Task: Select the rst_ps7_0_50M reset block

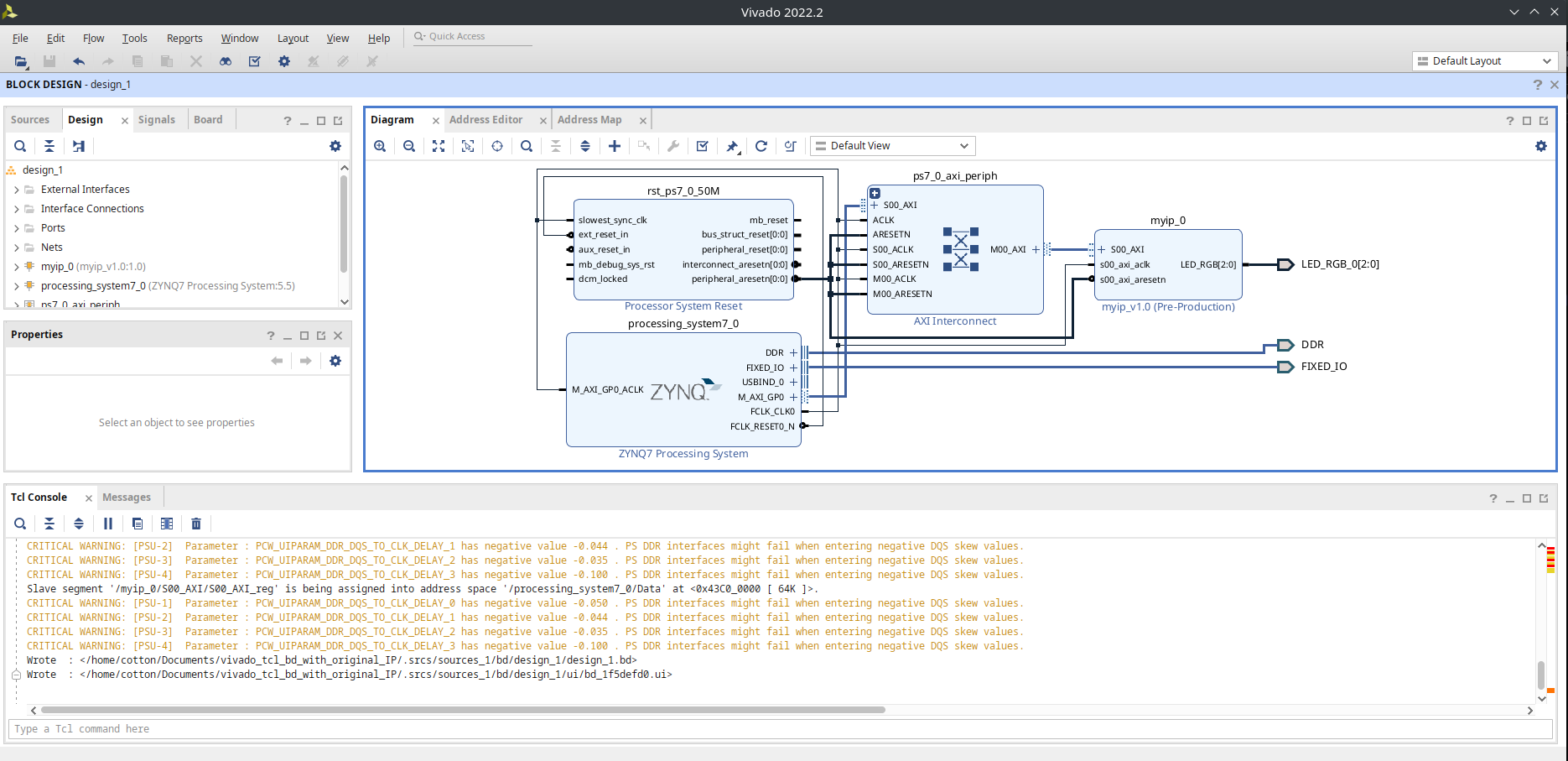Action: point(683,249)
